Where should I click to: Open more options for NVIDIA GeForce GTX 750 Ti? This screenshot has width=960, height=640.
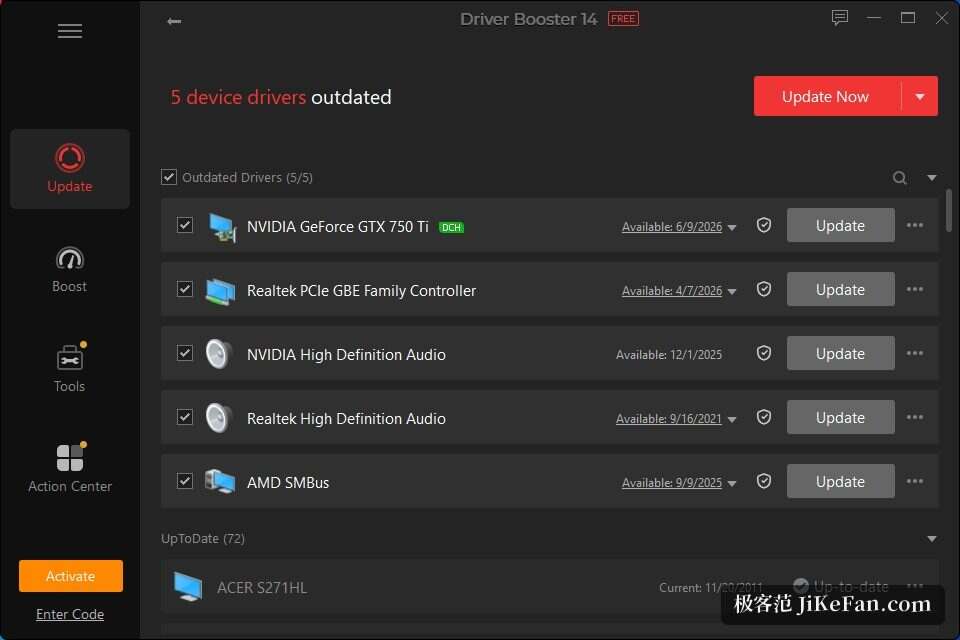(x=915, y=225)
